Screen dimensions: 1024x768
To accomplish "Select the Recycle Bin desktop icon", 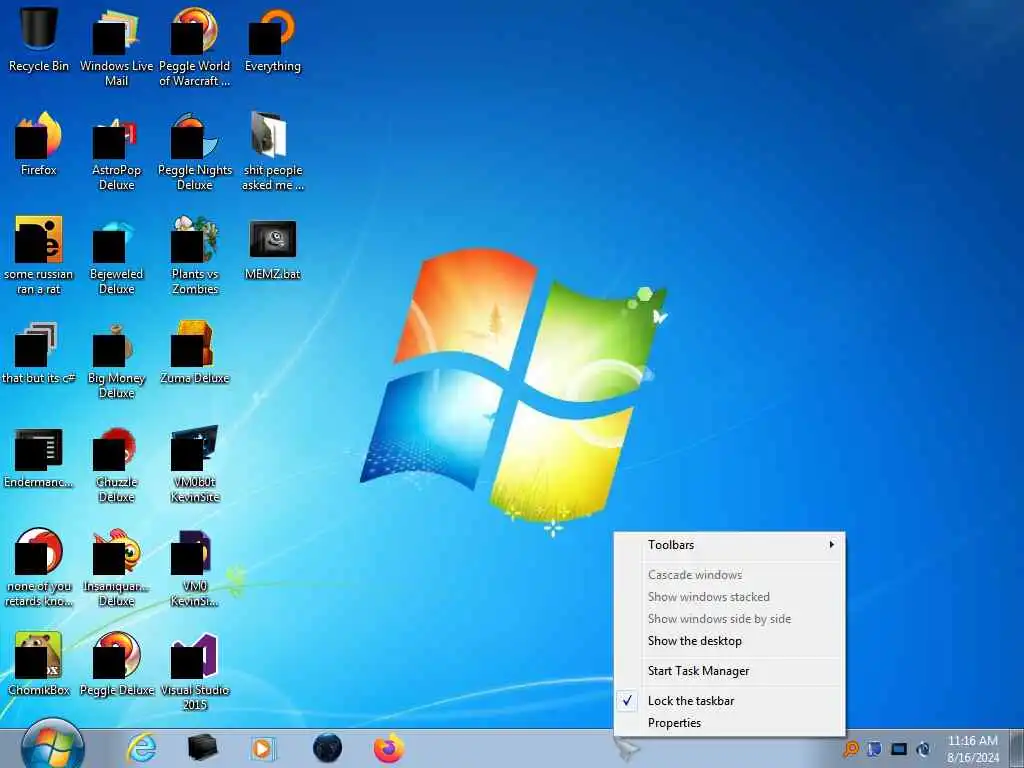I will coord(39,39).
